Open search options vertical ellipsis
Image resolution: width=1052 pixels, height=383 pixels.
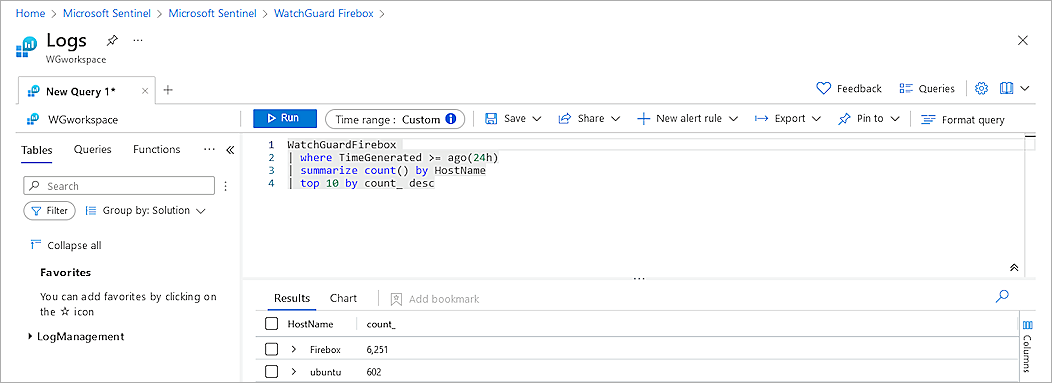coord(225,186)
